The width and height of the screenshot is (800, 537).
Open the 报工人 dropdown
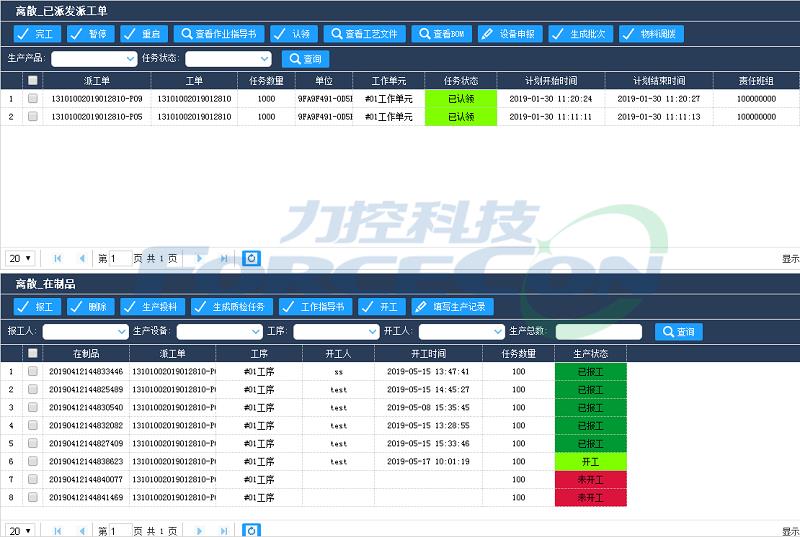[86, 331]
